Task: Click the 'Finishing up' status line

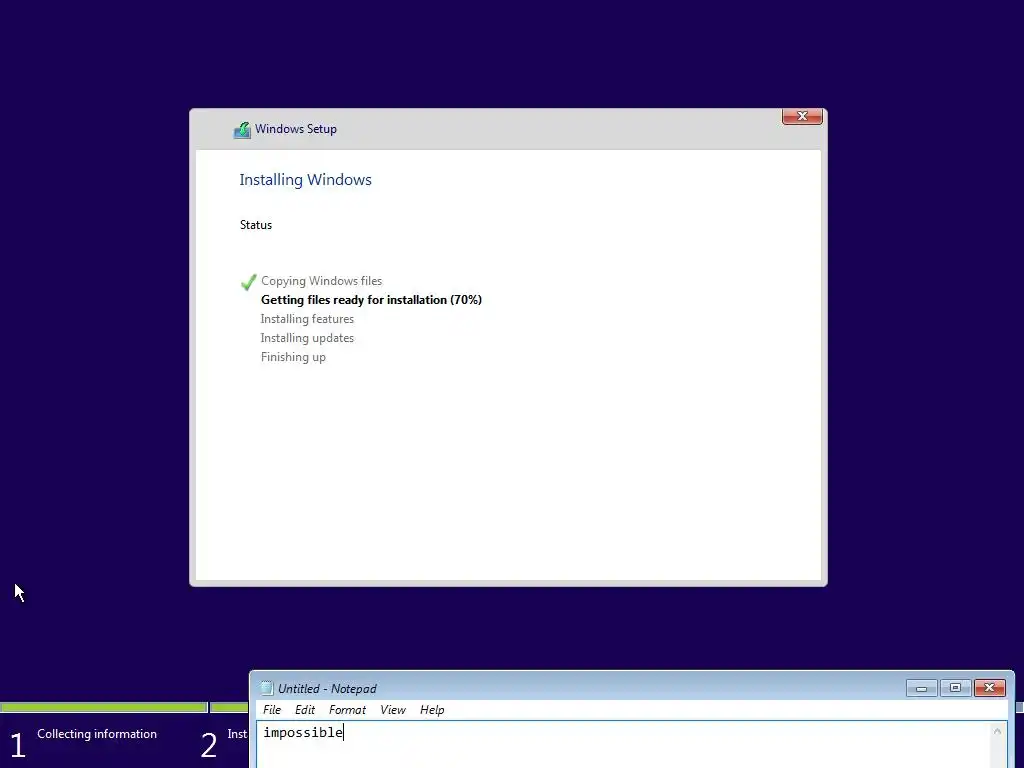Action: [x=293, y=357]
